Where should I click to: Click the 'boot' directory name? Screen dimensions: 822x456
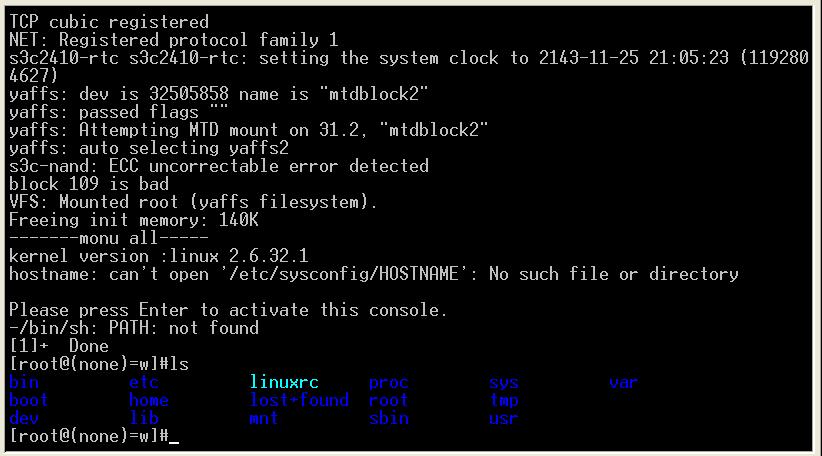coord(28,400)
